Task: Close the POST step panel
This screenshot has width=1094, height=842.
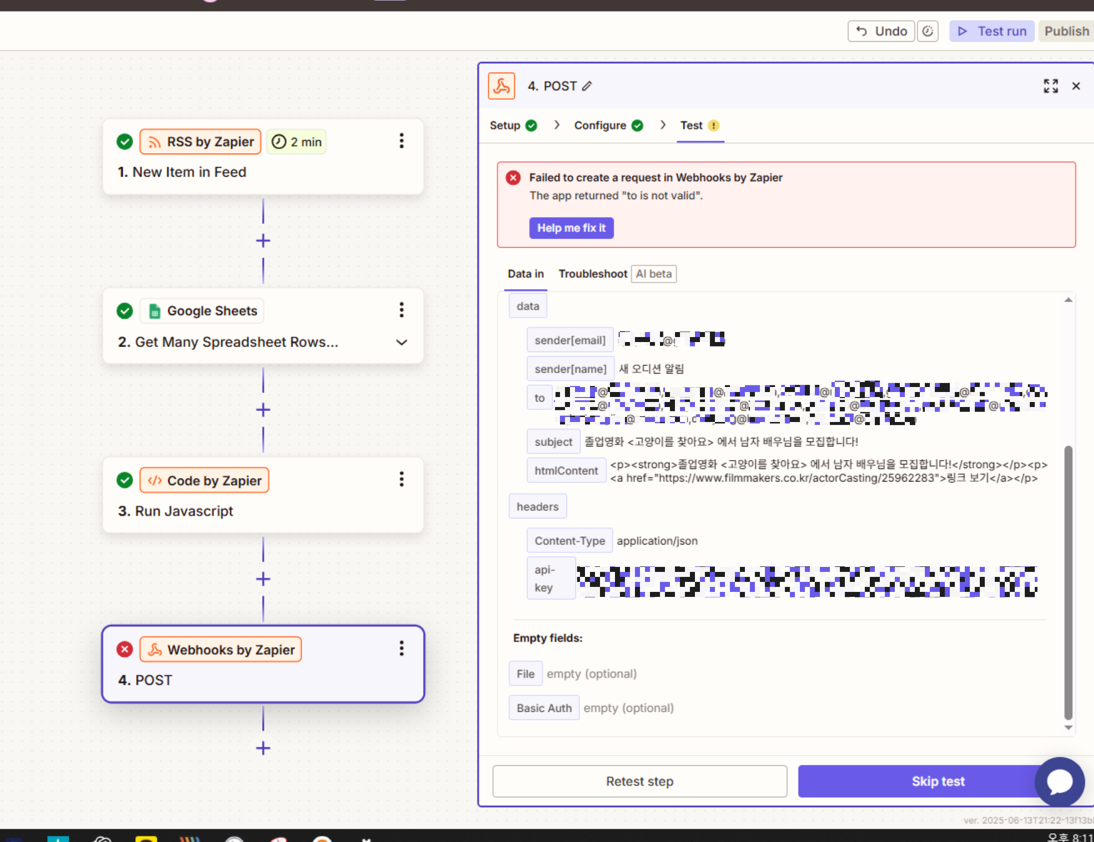Action: point(1076,86)
